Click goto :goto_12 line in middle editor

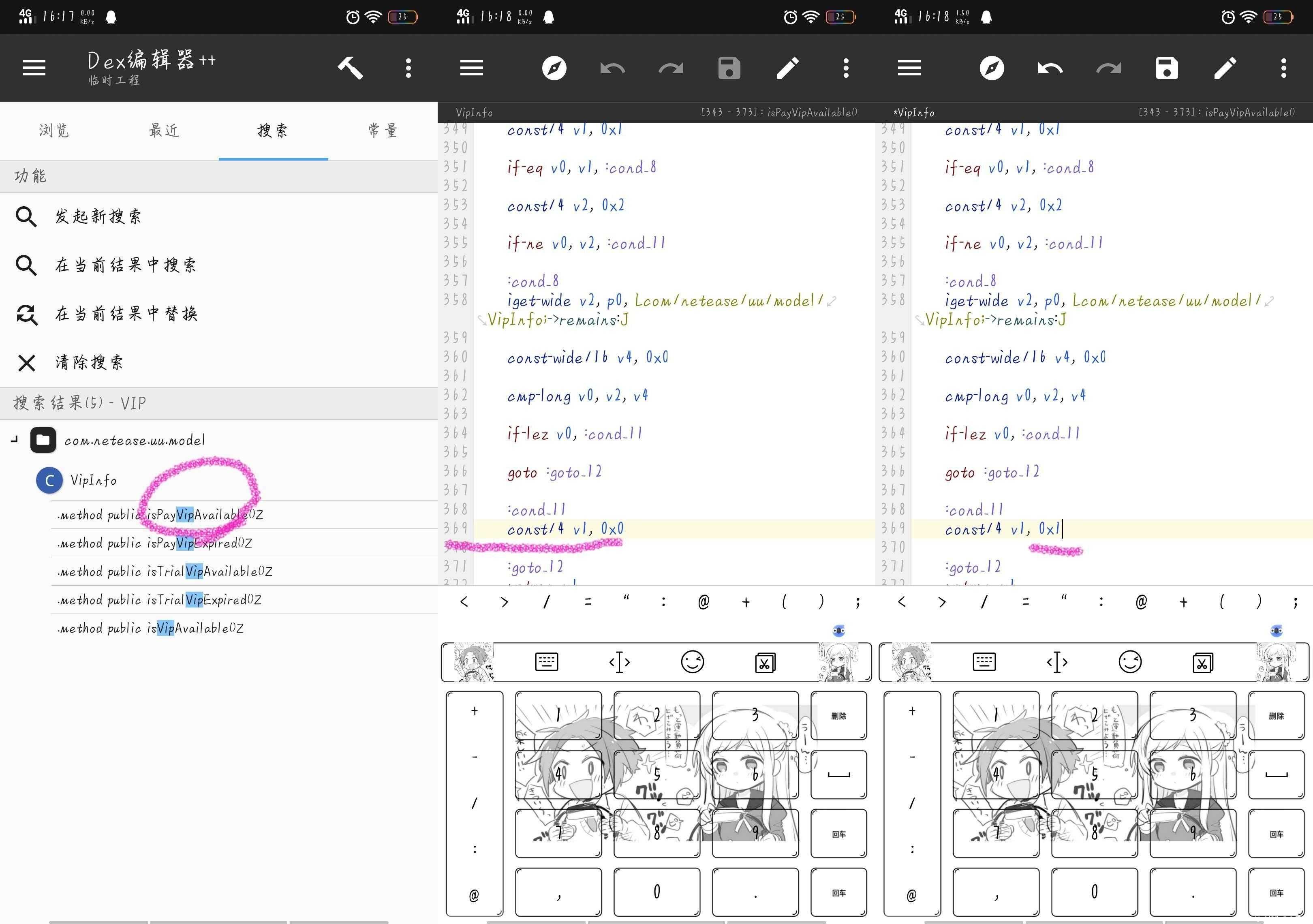click(x=554, y=472)
